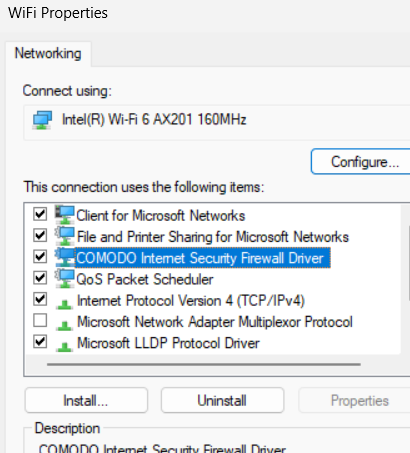Click the Uninstall button
This screenshot has width=410, height=453.
point(222,400)
